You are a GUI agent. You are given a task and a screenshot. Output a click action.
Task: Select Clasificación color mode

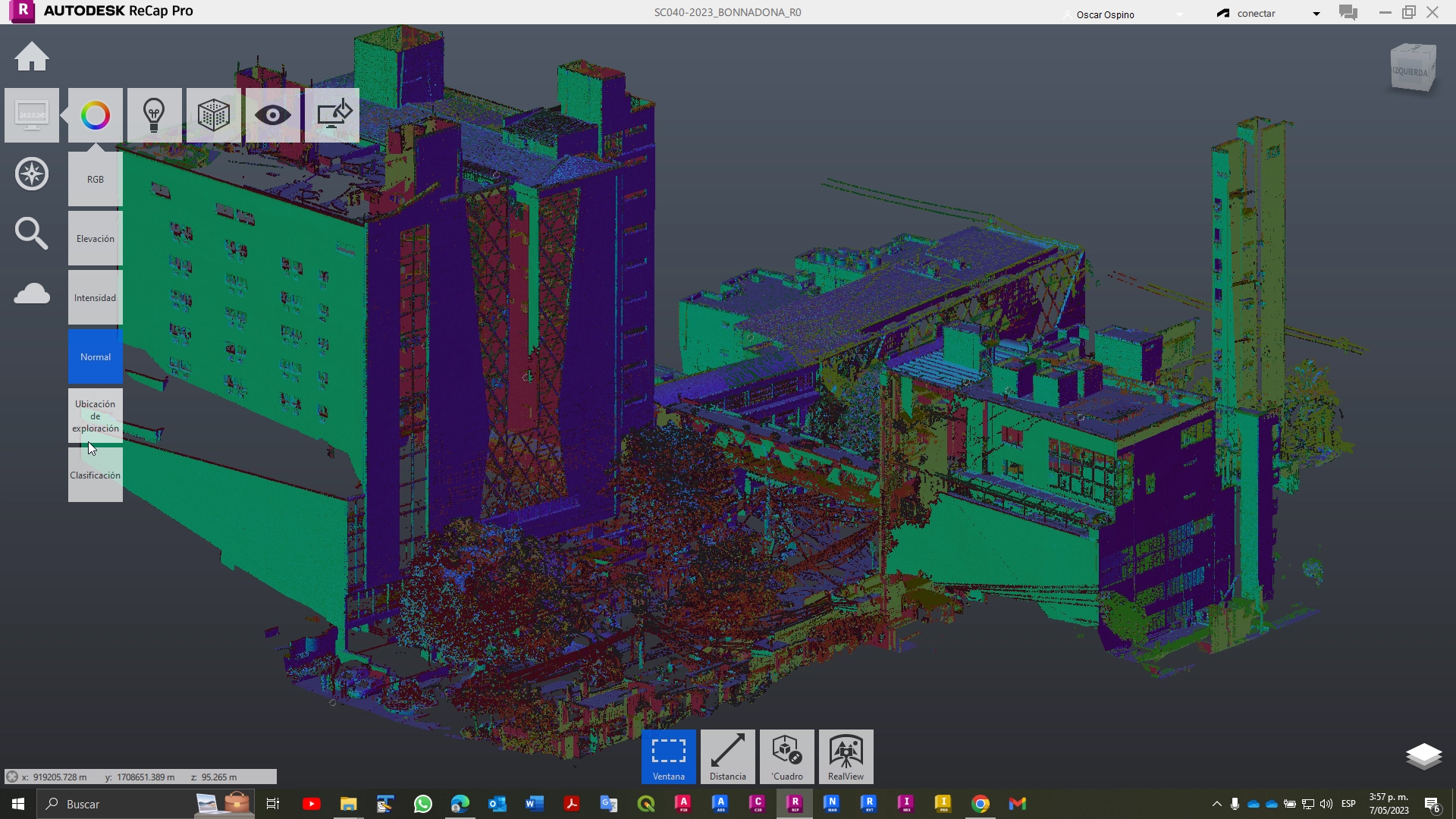coord(96,475)
